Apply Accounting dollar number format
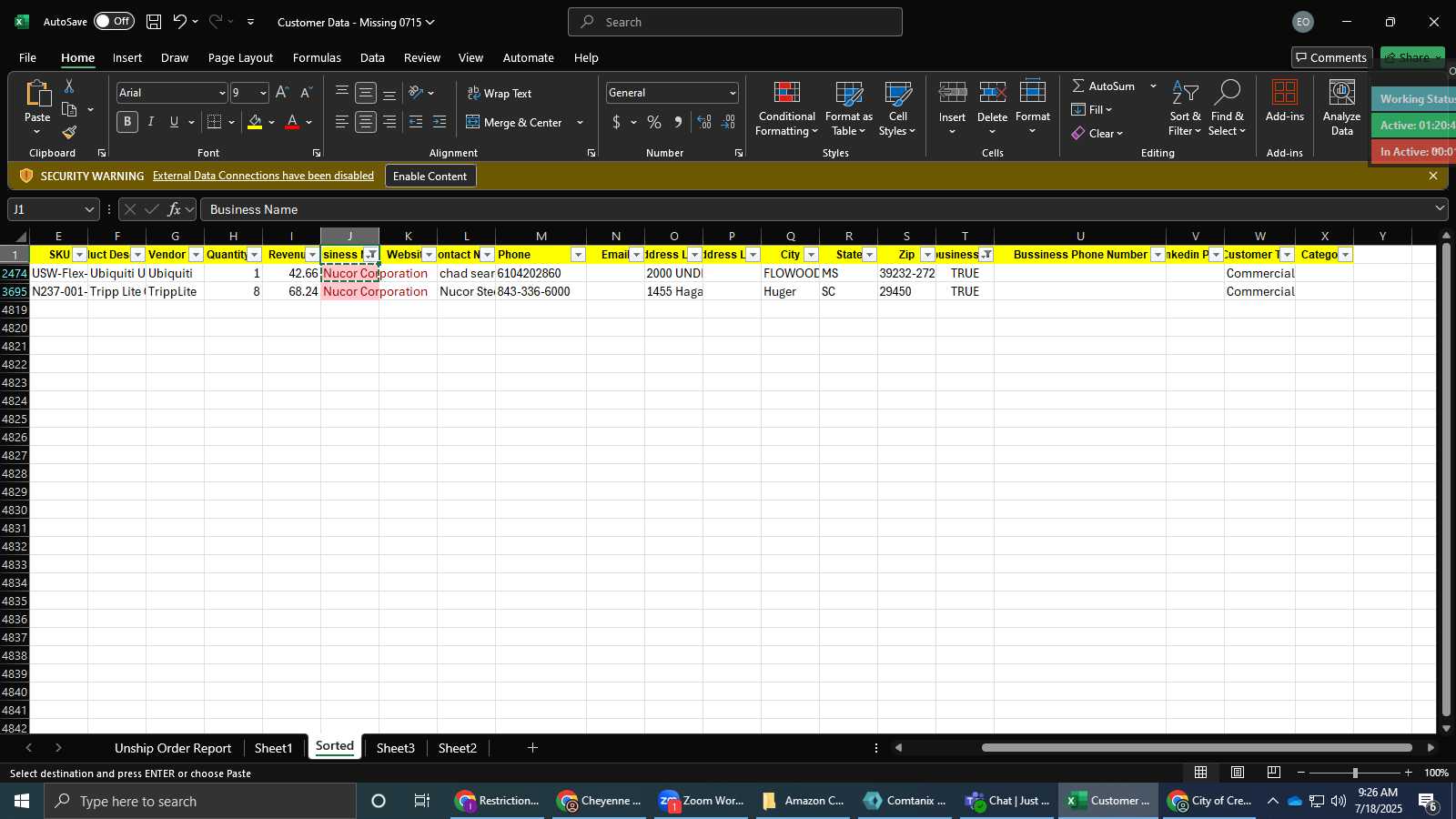The height and width of the screenshot is (819, 1456). click(616, 122)
